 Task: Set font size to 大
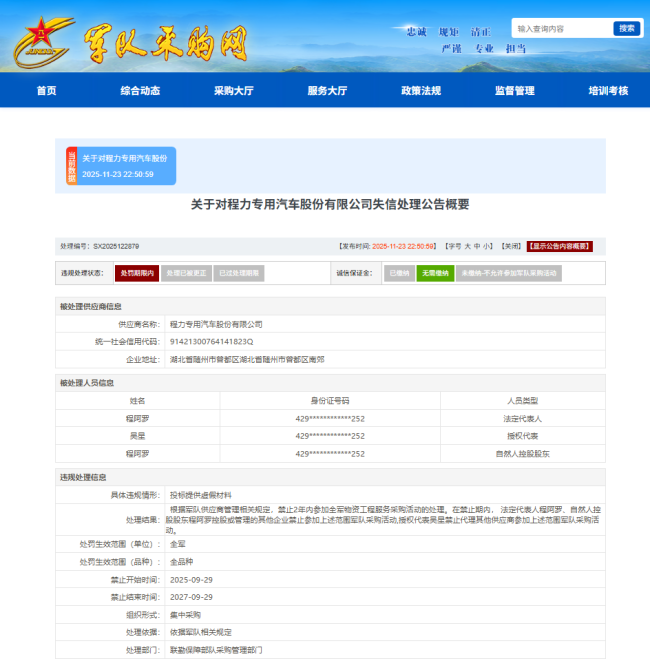[x=465, y=246]
